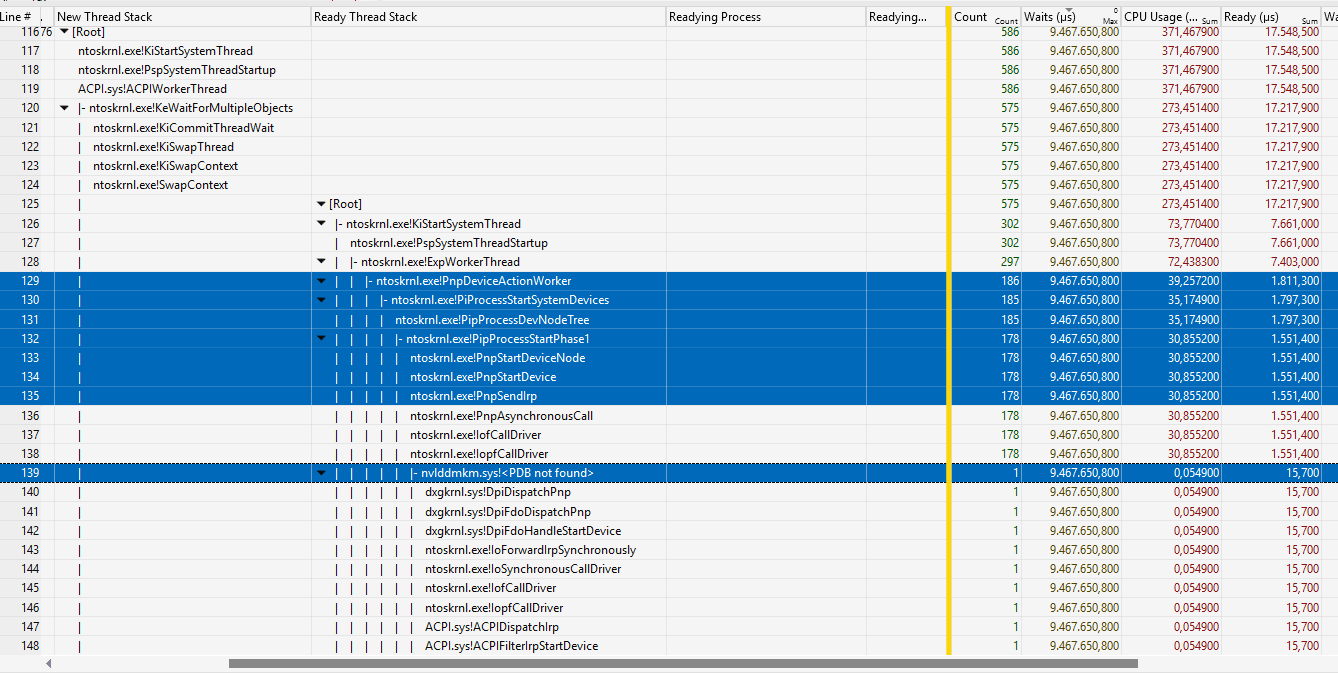1338x673 pixels.
Task: Collapse the PipProcessStartPhase1 node
Action: coord(321,339)
